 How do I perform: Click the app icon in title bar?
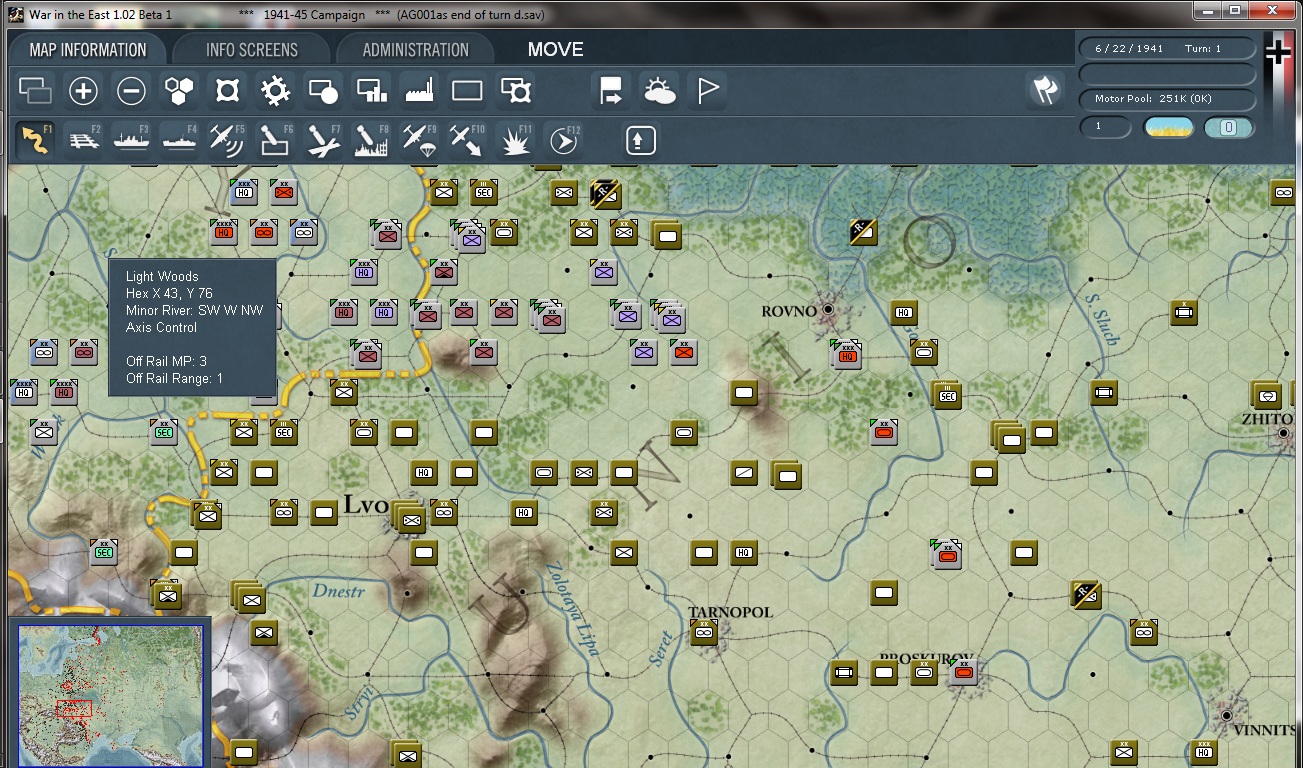click(16, 15)
